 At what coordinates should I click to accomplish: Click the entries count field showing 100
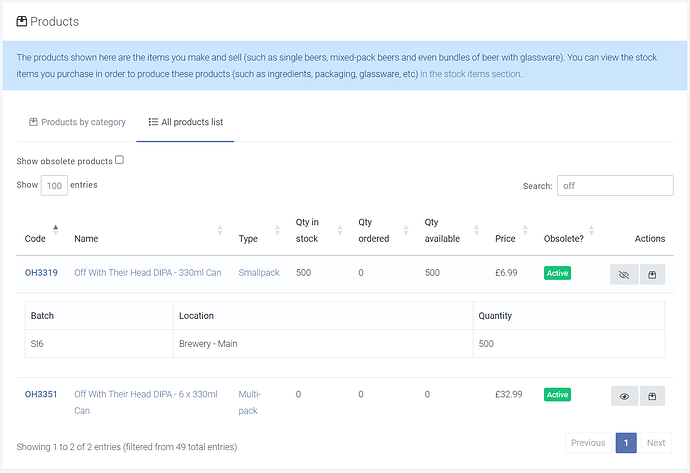tap(54, 186)
